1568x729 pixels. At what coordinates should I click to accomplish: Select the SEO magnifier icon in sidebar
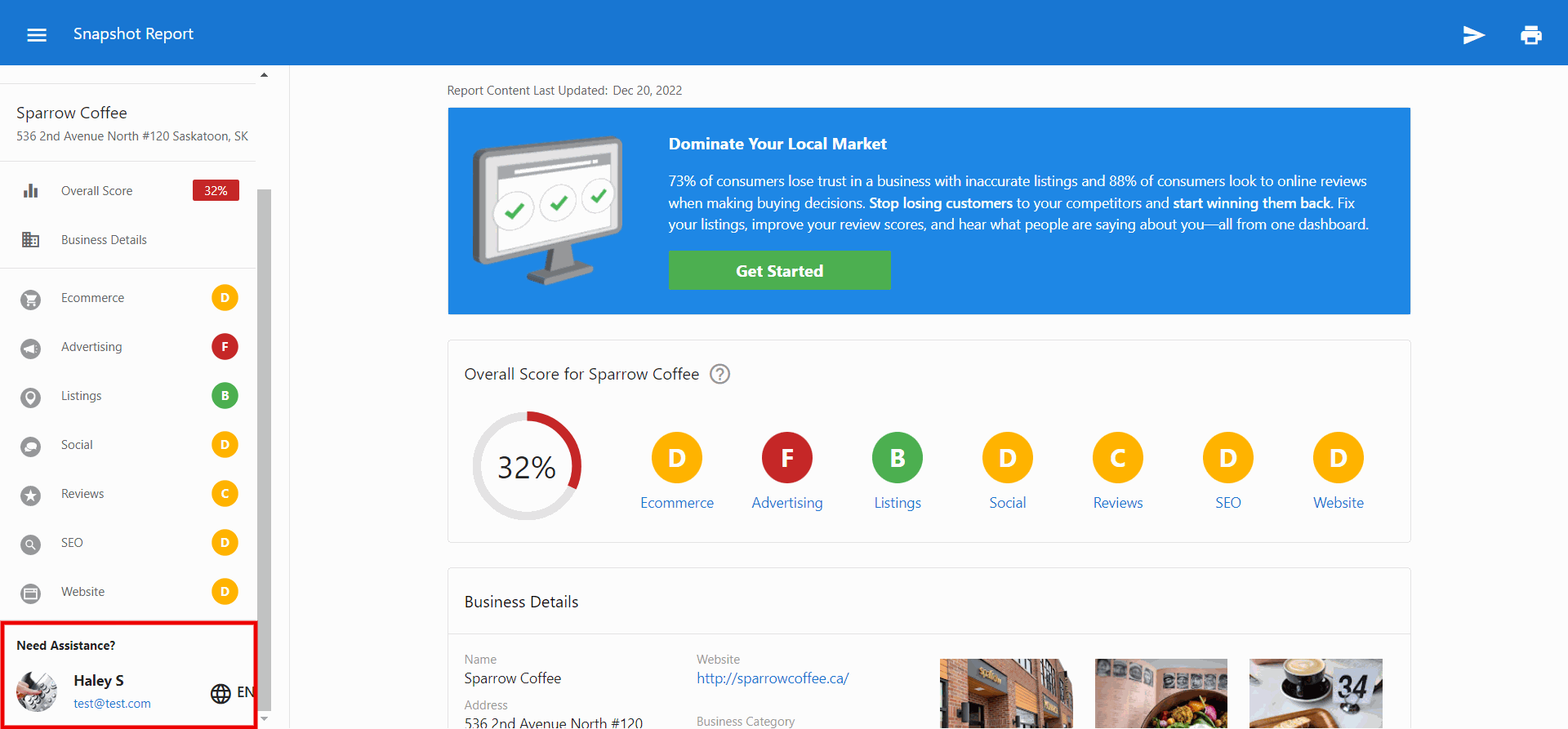(31, 544)
